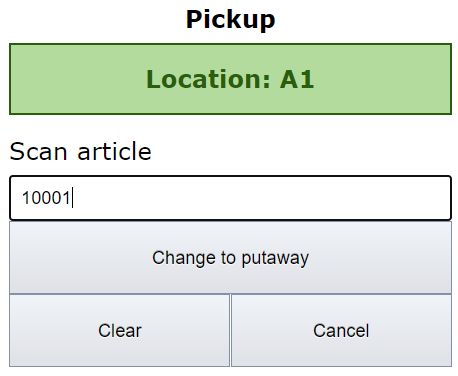The width and height of the screenshot is (458, 376).
Task: Click the text 10001 in the input
Action: point(46,198)
